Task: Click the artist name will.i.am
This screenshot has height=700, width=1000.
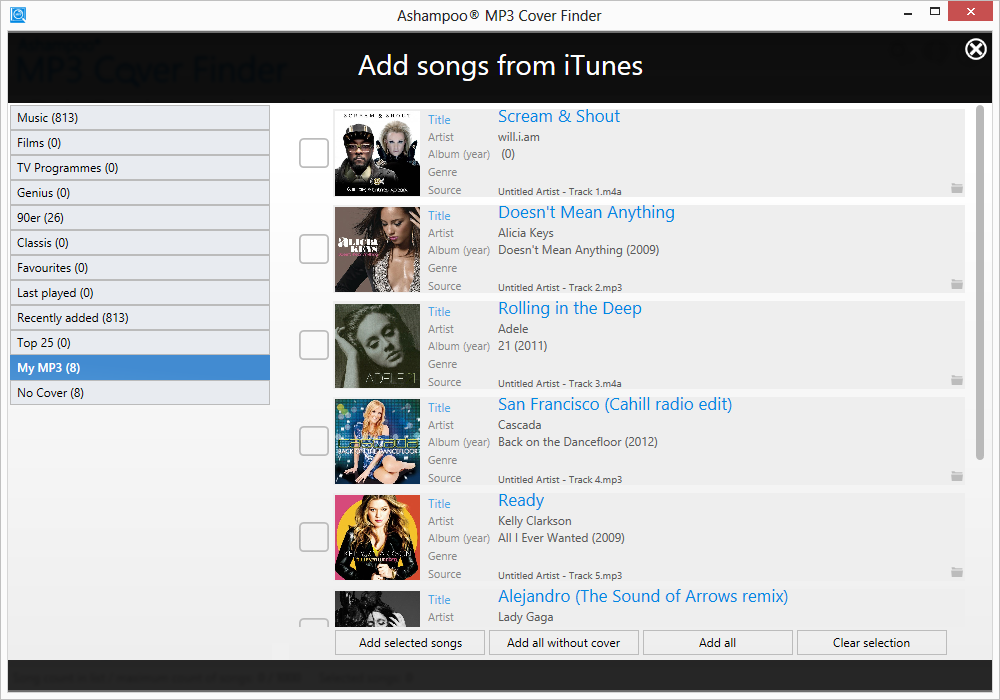Action: [x=518, y=137]
